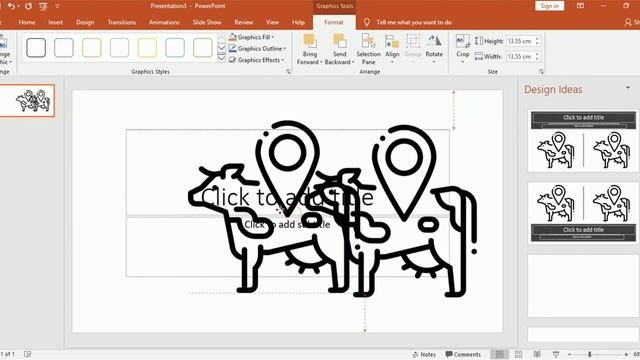Image resolution: width=640 pixels, height=360 pixels.
Task: Toggle the Comments pane
Action: 463,354
